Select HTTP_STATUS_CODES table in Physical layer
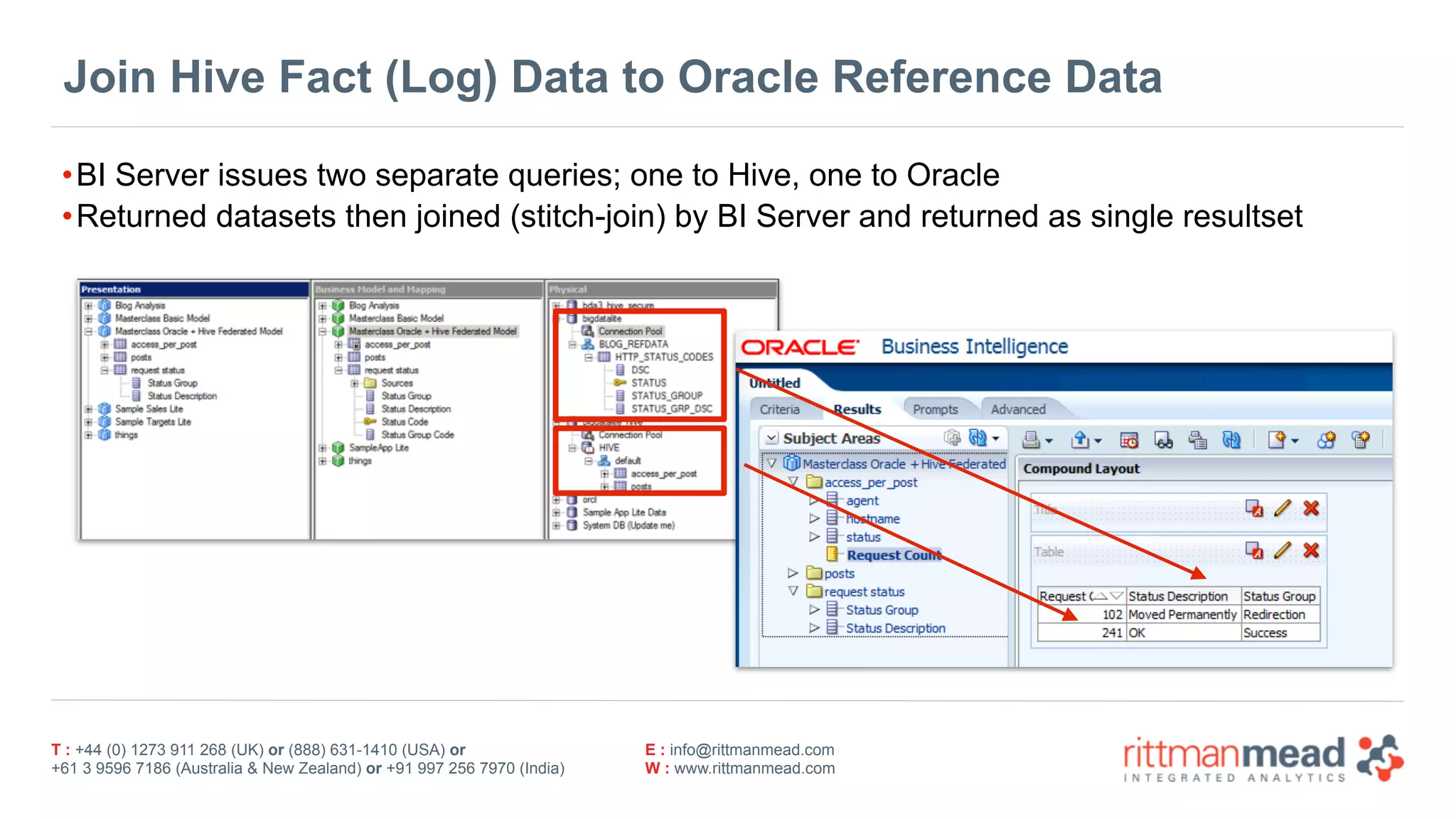This screenshot has width=1456, height=819. point(663,357)
